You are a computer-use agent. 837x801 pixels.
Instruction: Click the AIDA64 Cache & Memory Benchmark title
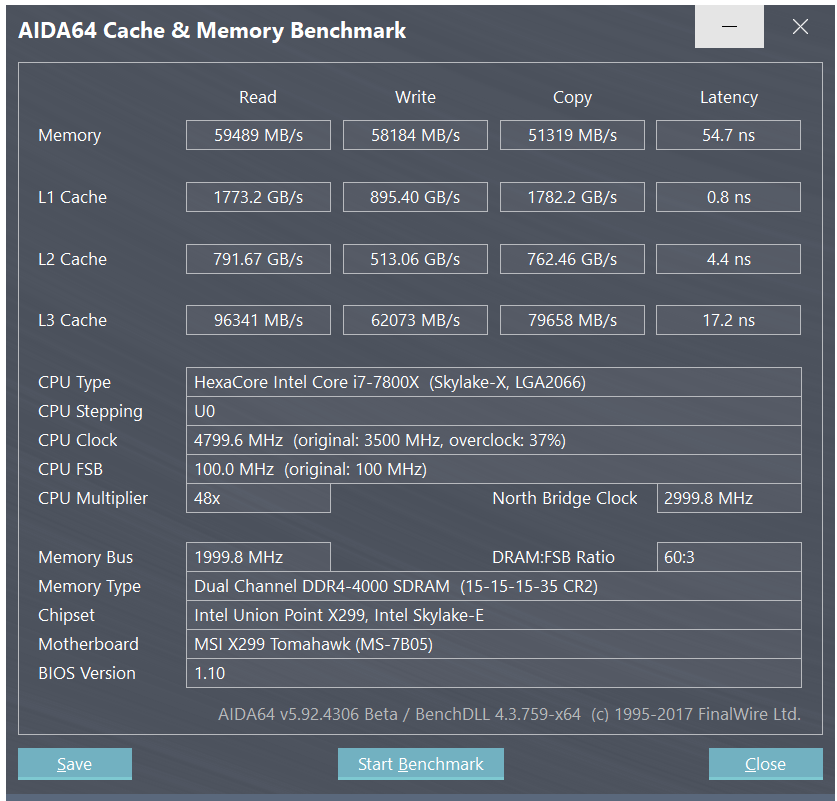tap(212, 30)
